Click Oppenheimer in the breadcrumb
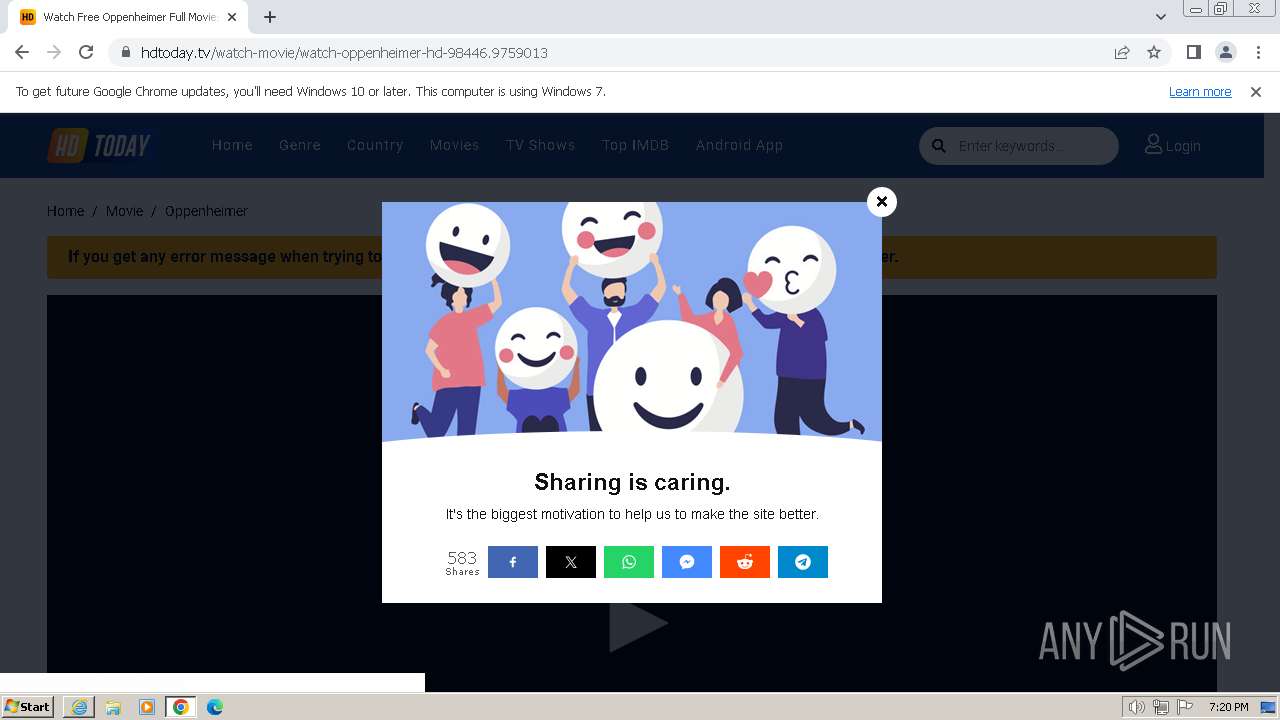Viewport: 1280px width, 720px height. (206, 211)
